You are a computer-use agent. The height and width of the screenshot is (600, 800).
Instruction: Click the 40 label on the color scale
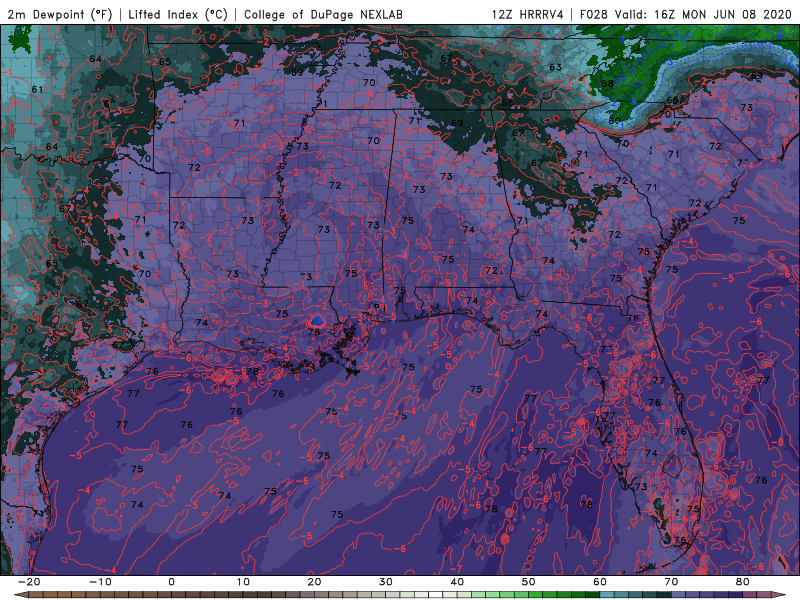(457, 582)
